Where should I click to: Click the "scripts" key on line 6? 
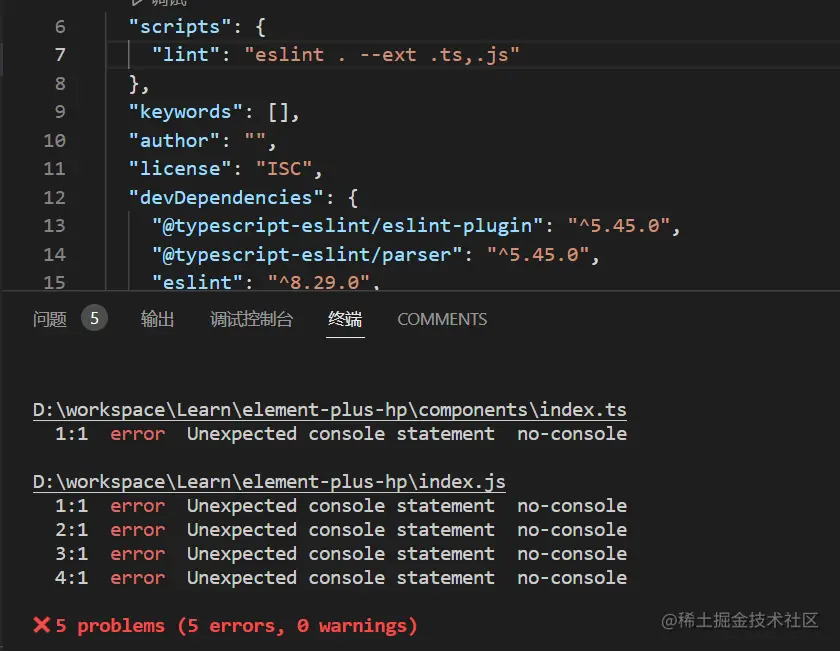(180, 27)
